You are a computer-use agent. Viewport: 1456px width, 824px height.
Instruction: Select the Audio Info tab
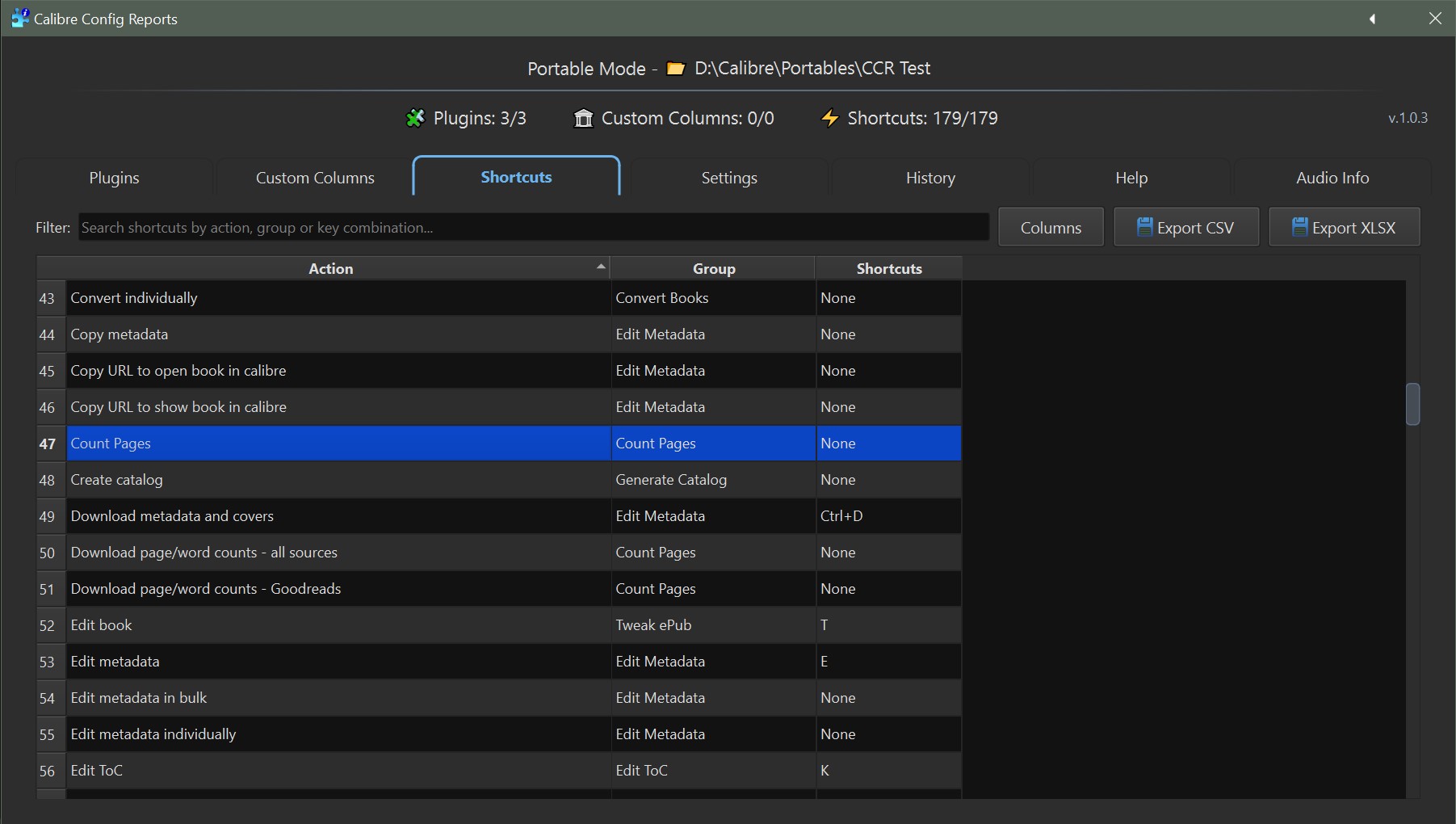click(x=1332, y=178)
